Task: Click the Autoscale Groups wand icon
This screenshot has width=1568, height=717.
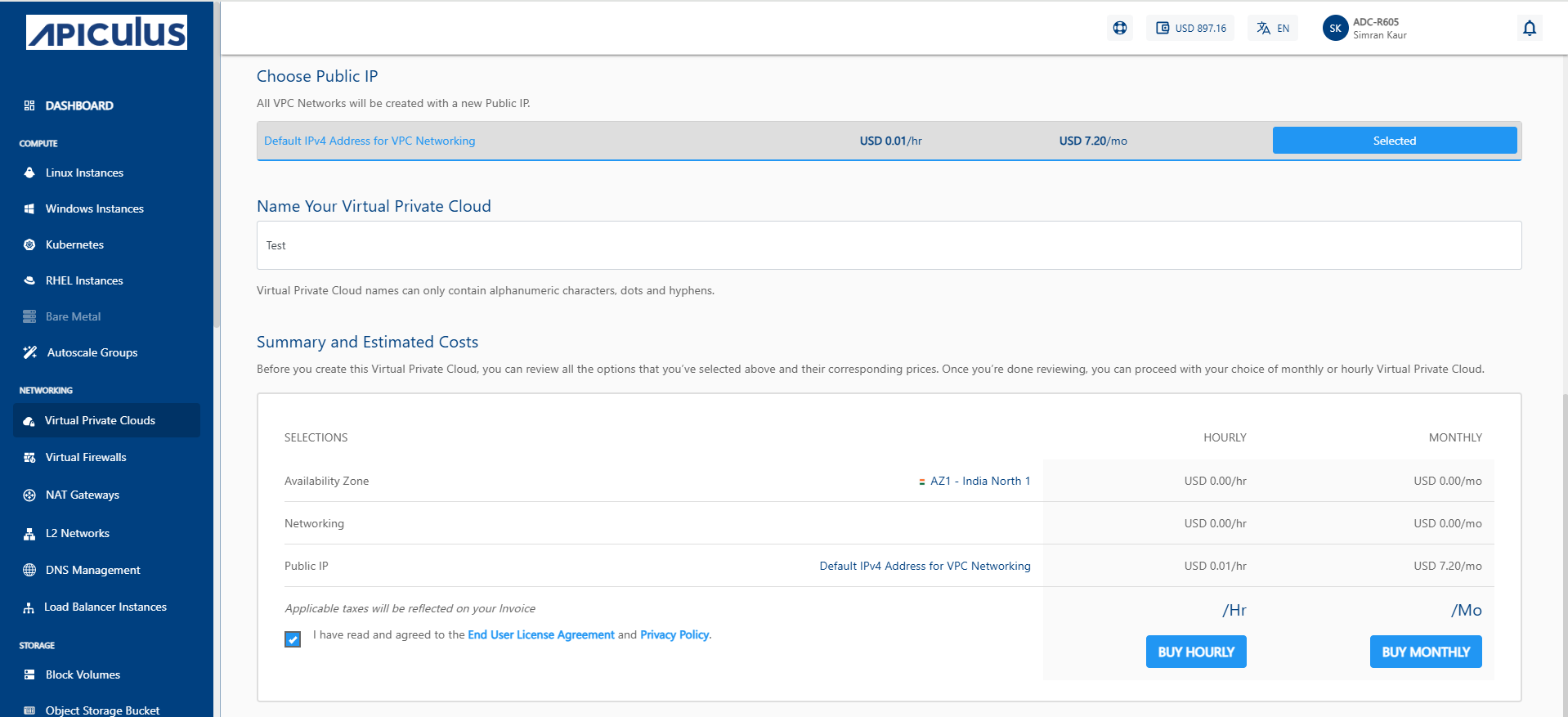Action: click(30, 352)
